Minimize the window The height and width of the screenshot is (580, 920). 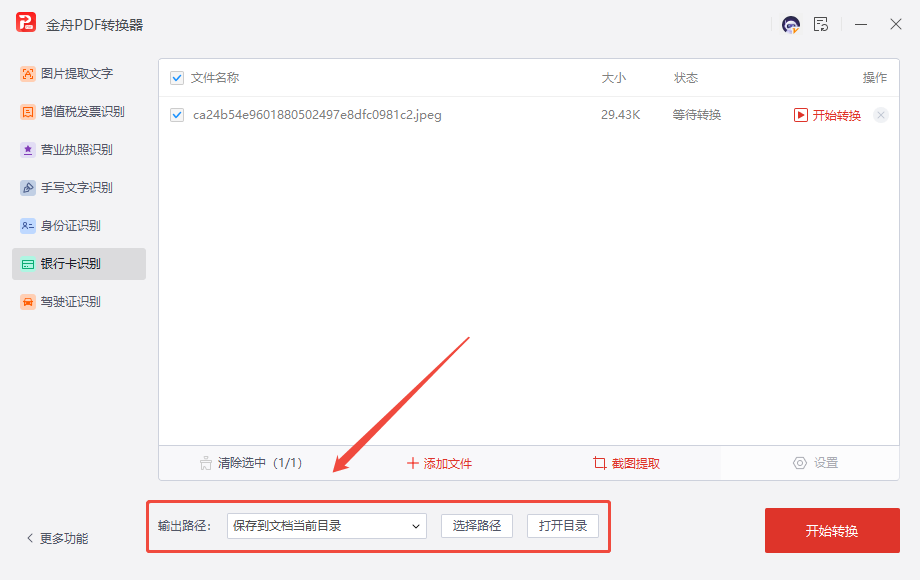(x=861, y=25)
